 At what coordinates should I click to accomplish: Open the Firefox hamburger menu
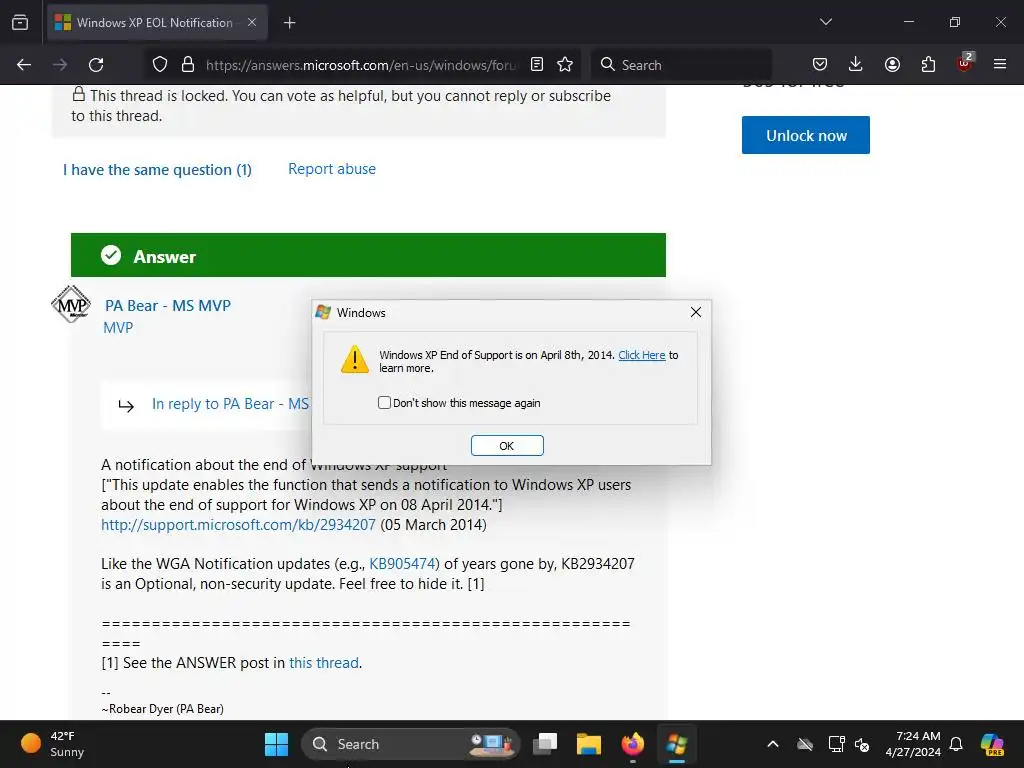click(x=1000, y=64)
